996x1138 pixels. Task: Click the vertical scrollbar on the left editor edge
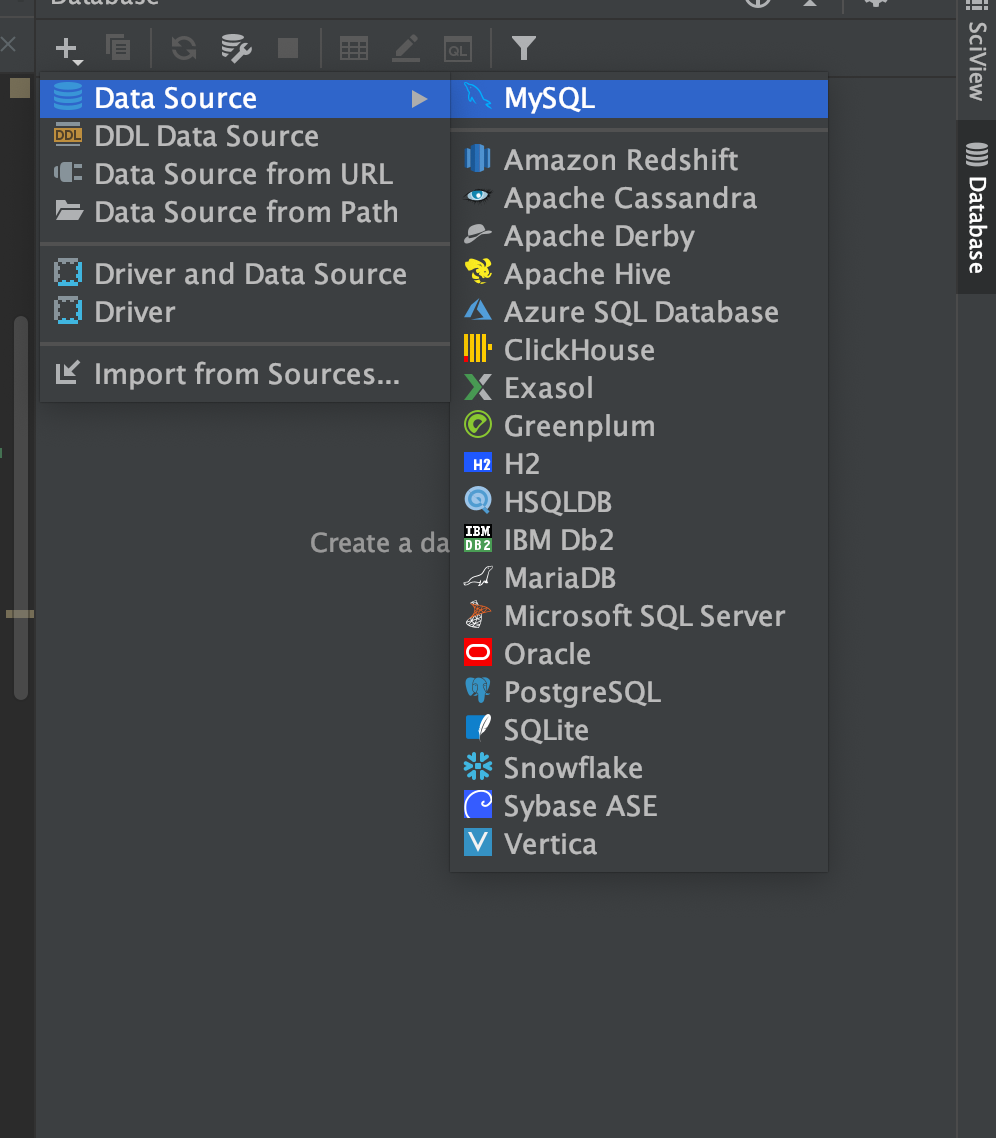pyautogui.click(x=20, y=500)
